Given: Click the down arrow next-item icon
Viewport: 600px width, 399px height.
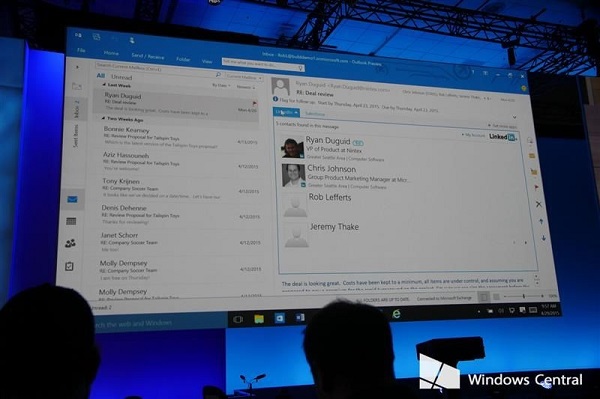Looking at the screenshot, I should coord(543,238).
